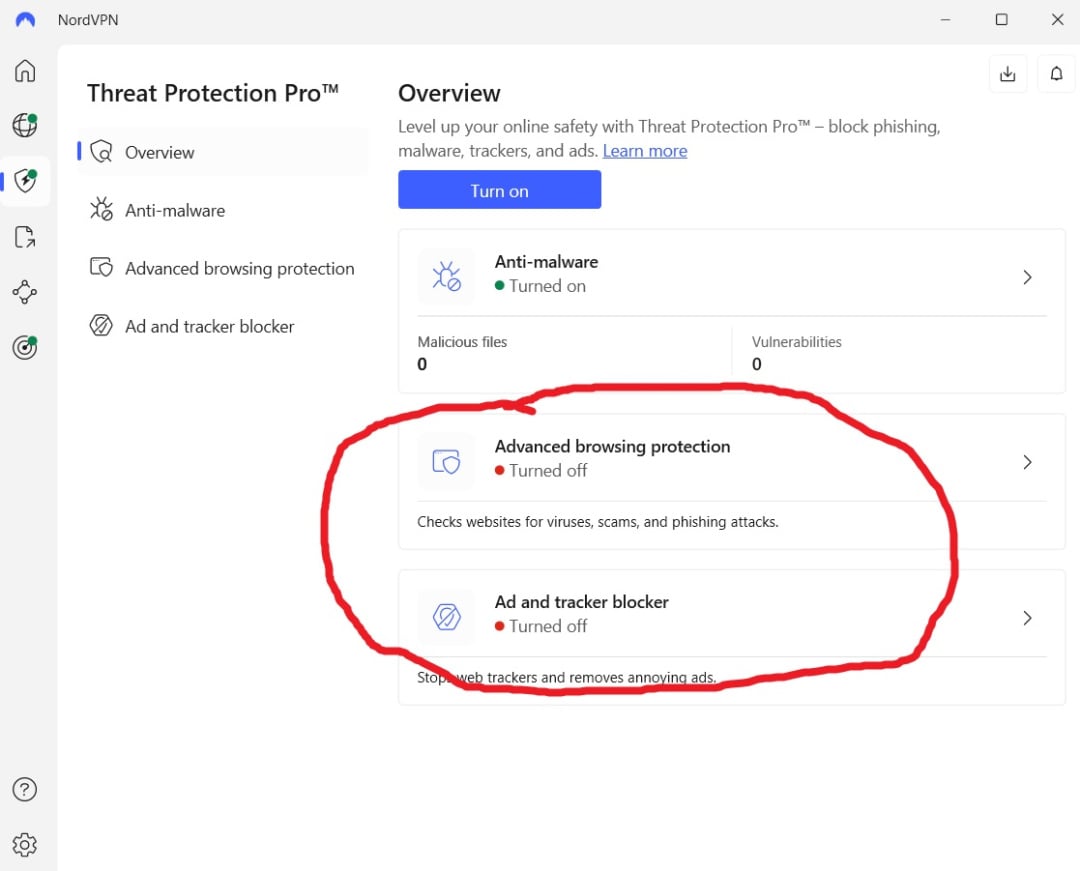1080x871 pixels.
Task: Click the Vulnerabilities count
Action: point(757,364)
